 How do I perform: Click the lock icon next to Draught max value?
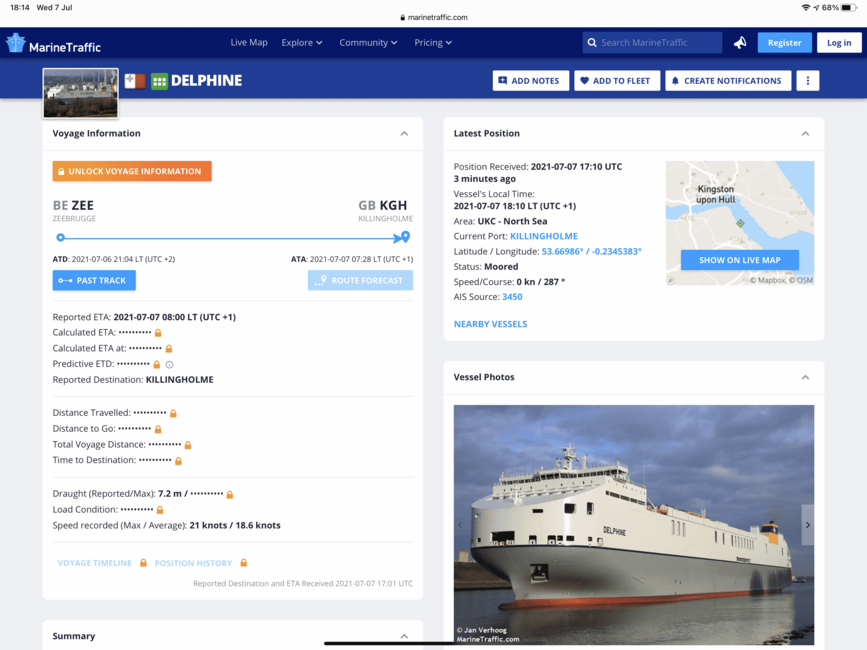(230, 494)
